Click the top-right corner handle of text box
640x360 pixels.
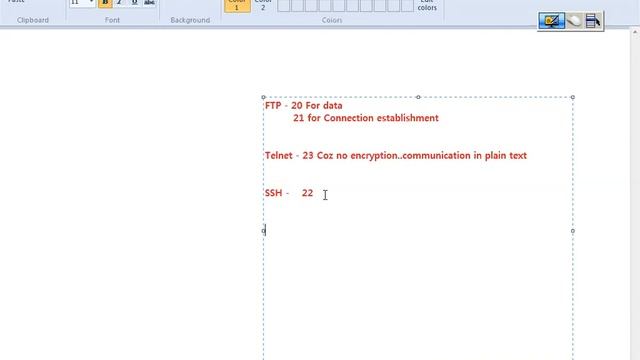573,97
